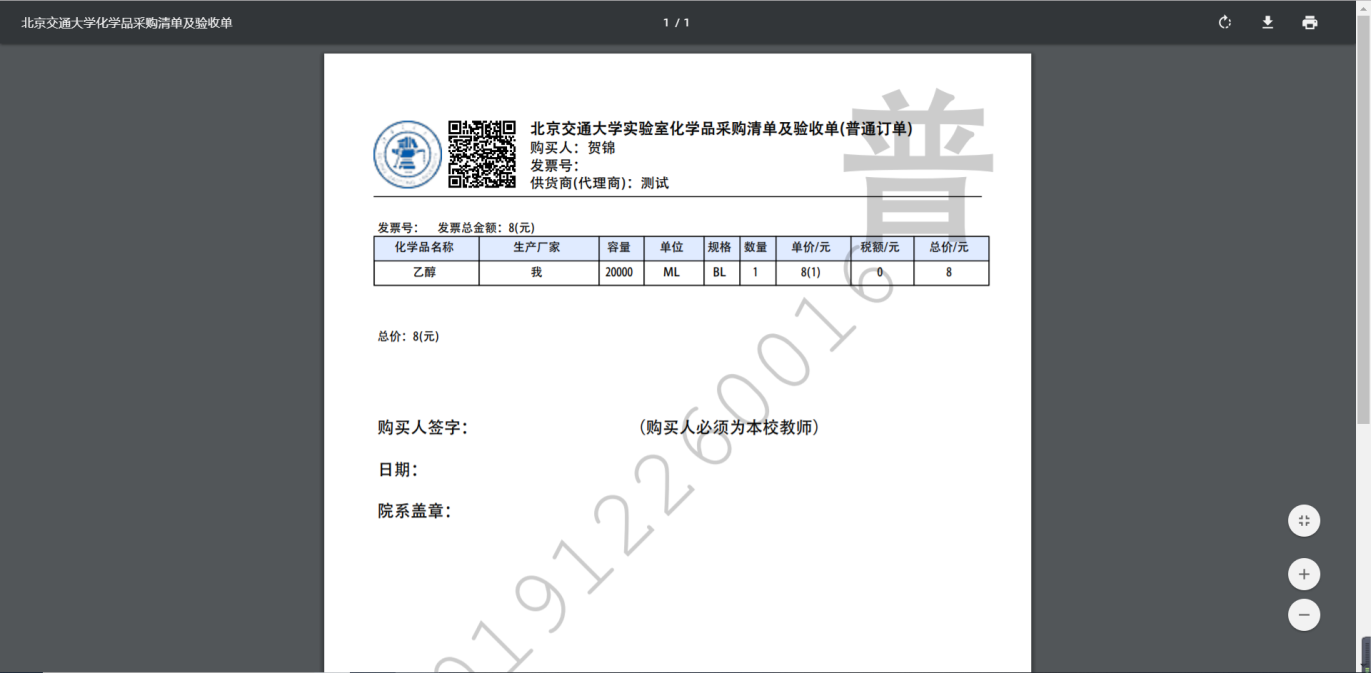Viewport: 1371px width, 673px height.
Task: Click the 化学品名称 table header
Action: pyautogui.click(x=425, y=247)
